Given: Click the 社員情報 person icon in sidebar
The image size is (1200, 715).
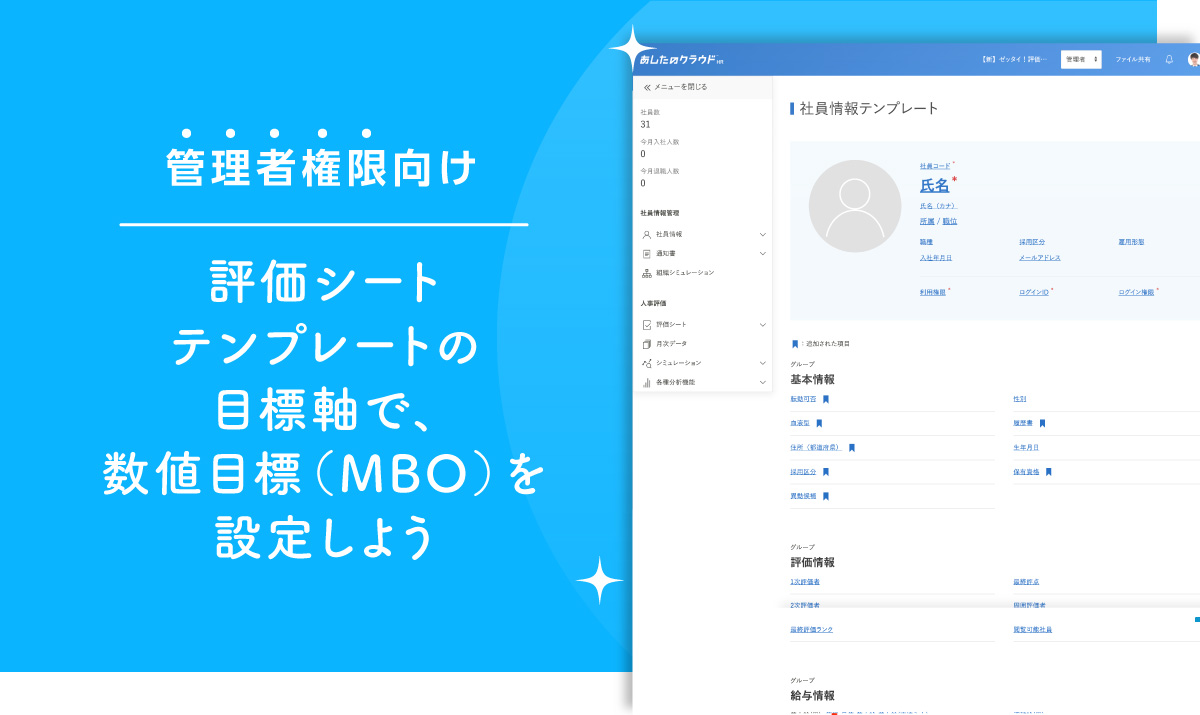Looking at the screenshot, I should point(647,234).
